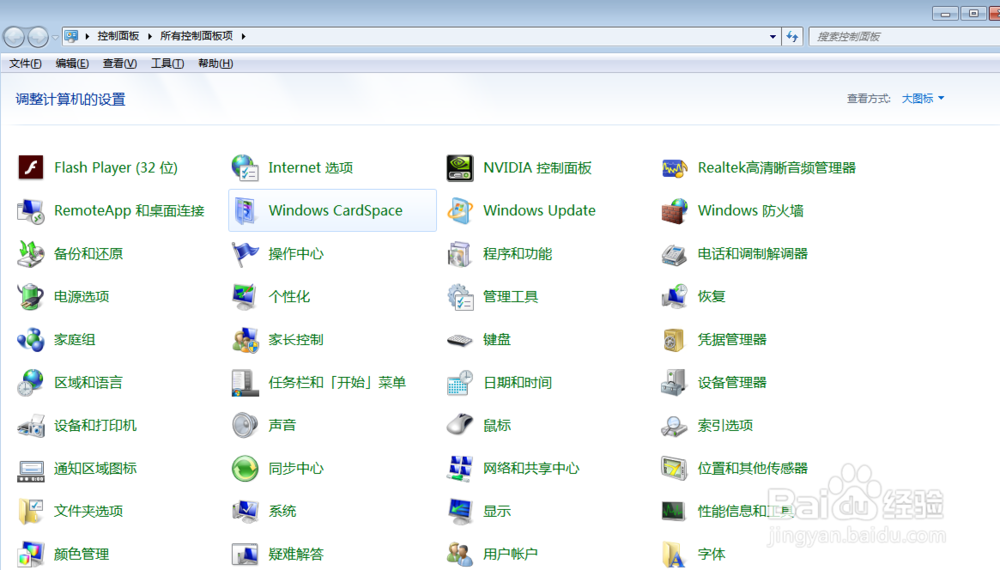Open the 系统 computer icon
Screen dimensions: 1000x570
point(245,511)
